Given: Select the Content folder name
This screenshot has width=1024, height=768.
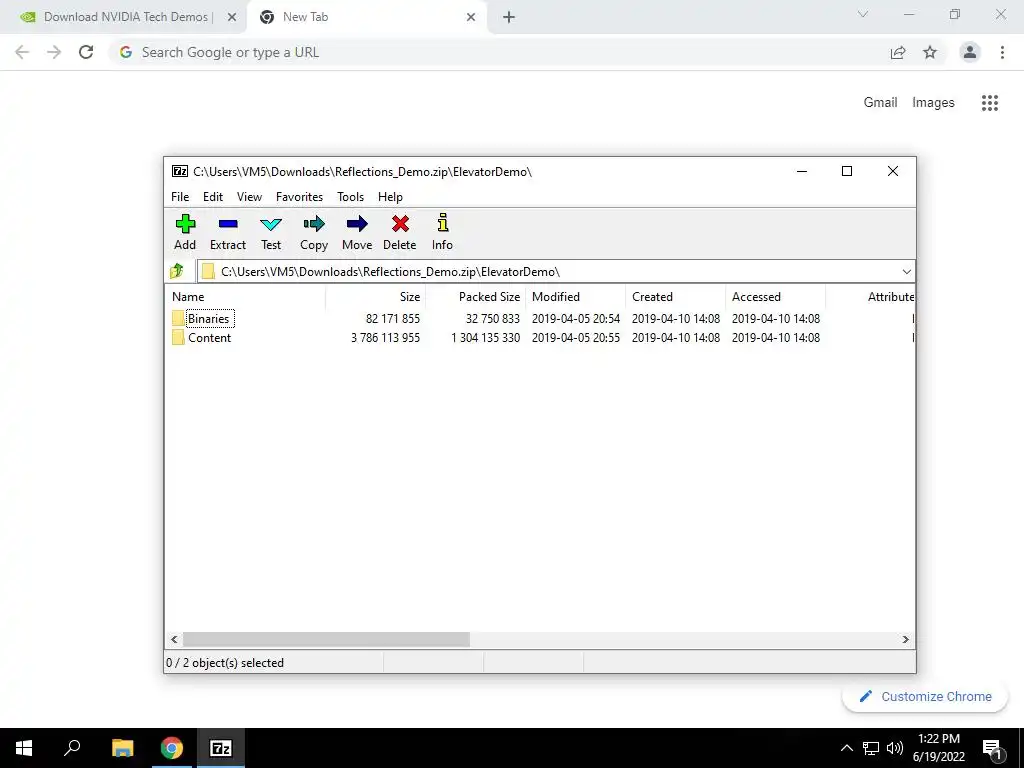Looking at the screenshot, I should [210, 338].
